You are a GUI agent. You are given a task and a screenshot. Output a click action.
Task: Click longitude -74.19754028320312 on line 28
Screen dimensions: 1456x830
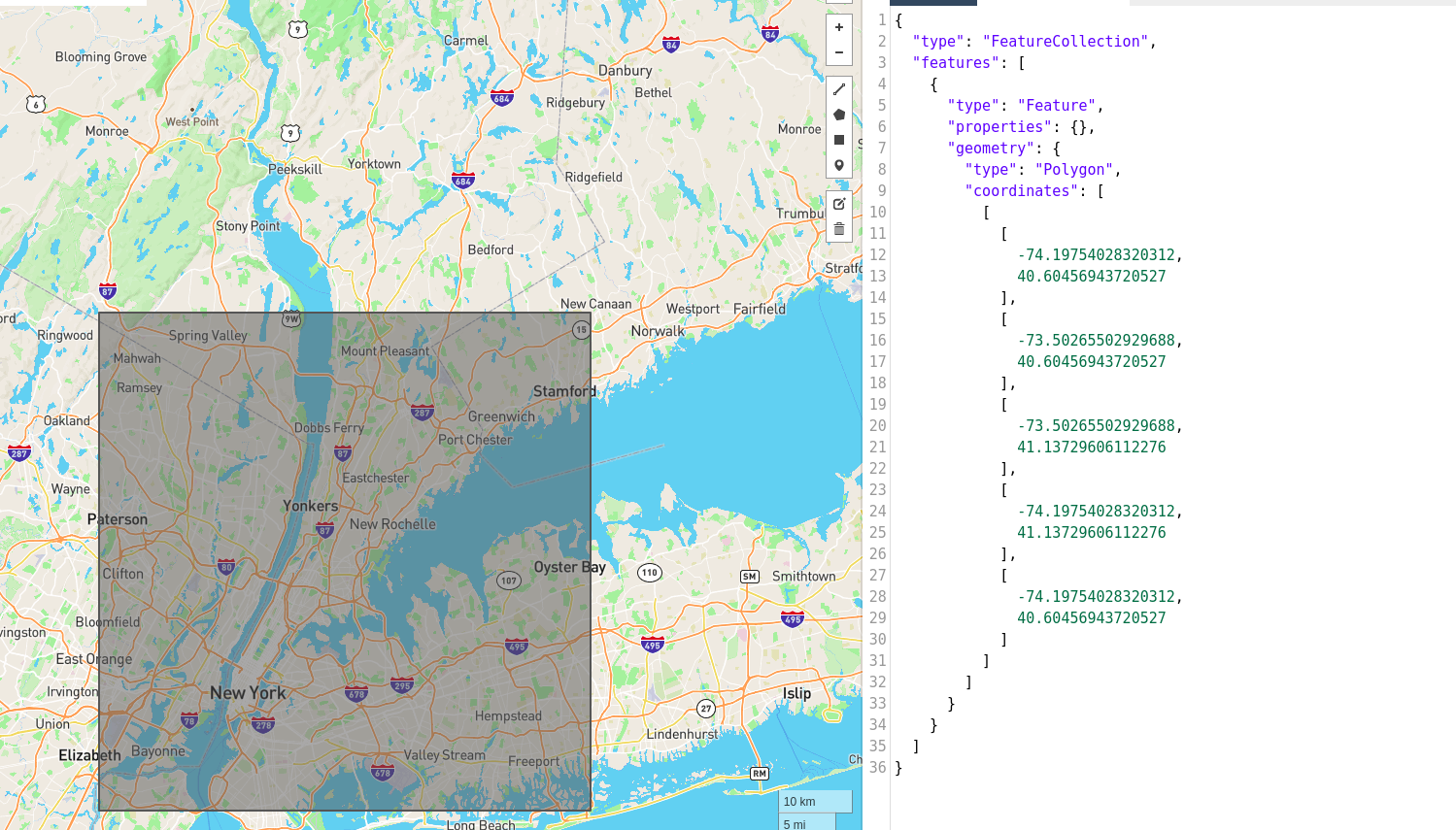(1097, 597)
